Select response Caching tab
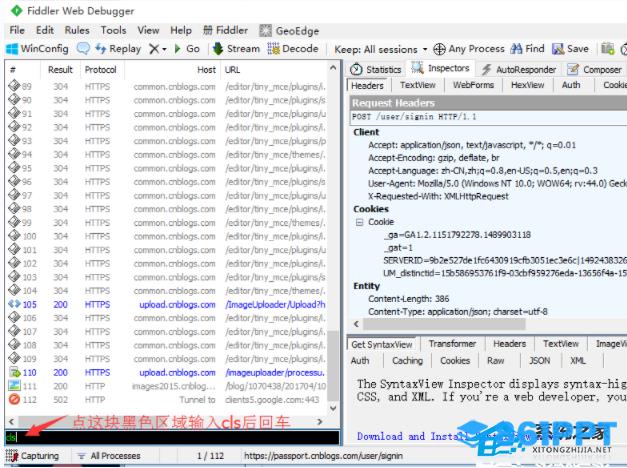Screen dimensions: 627x468 [407, 361]
